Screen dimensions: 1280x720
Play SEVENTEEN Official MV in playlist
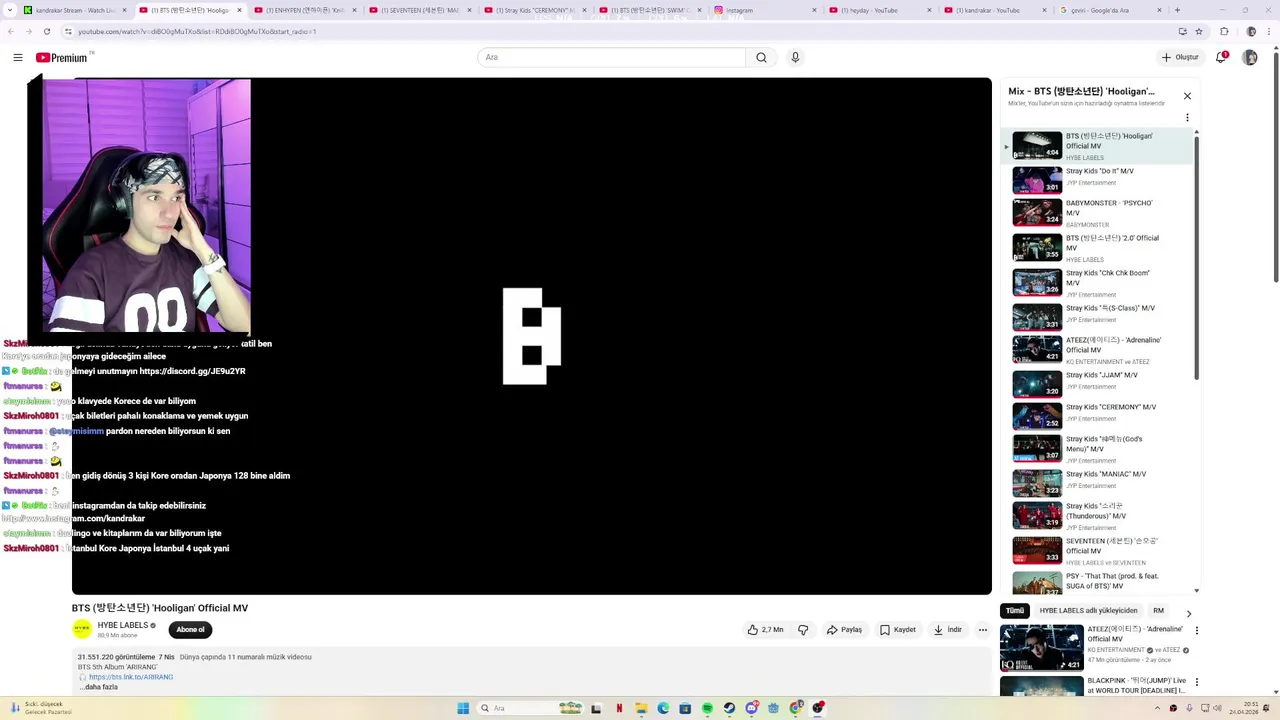pos(1098,551)
